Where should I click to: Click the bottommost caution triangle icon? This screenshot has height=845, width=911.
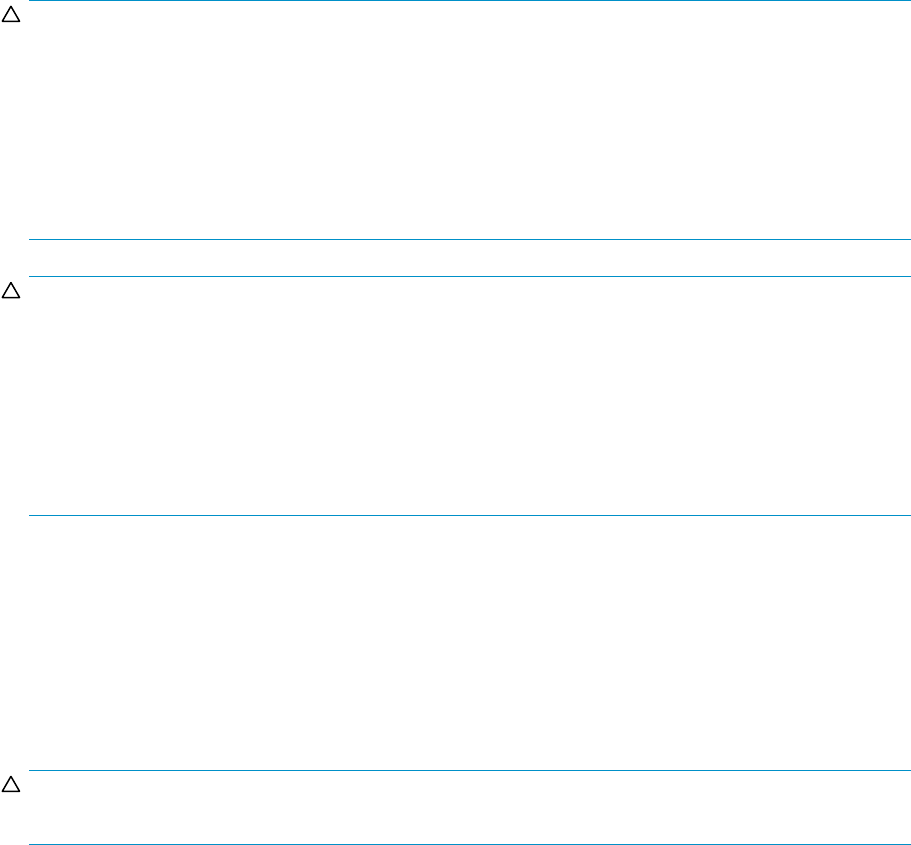point(11,785)
